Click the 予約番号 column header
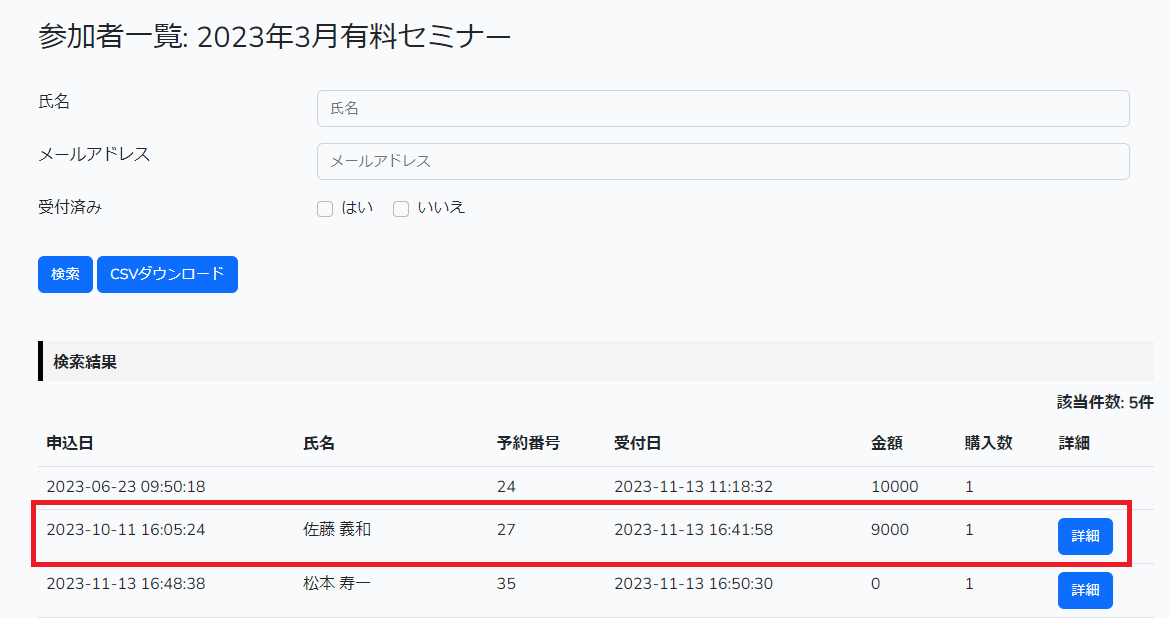This screenshot has height=618, width=1169. pyautogui.click(x=529, y=443)
